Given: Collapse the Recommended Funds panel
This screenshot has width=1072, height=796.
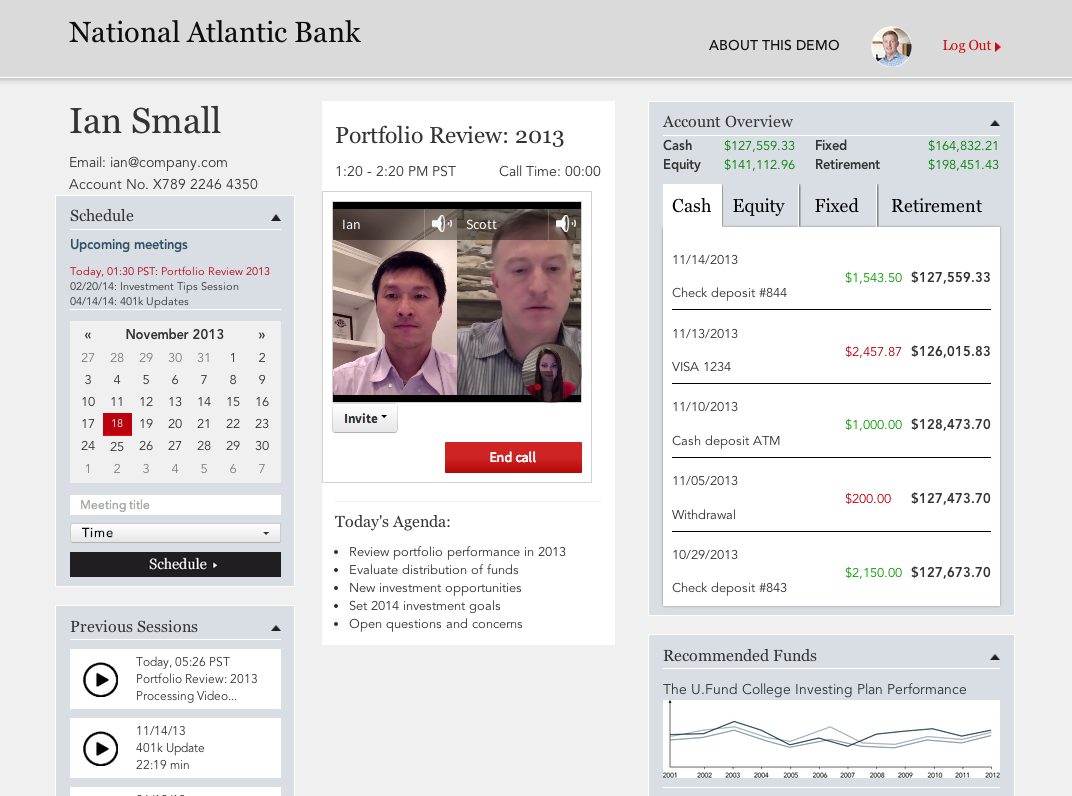Looking at the screenshot, I should [x=994, y=657].
